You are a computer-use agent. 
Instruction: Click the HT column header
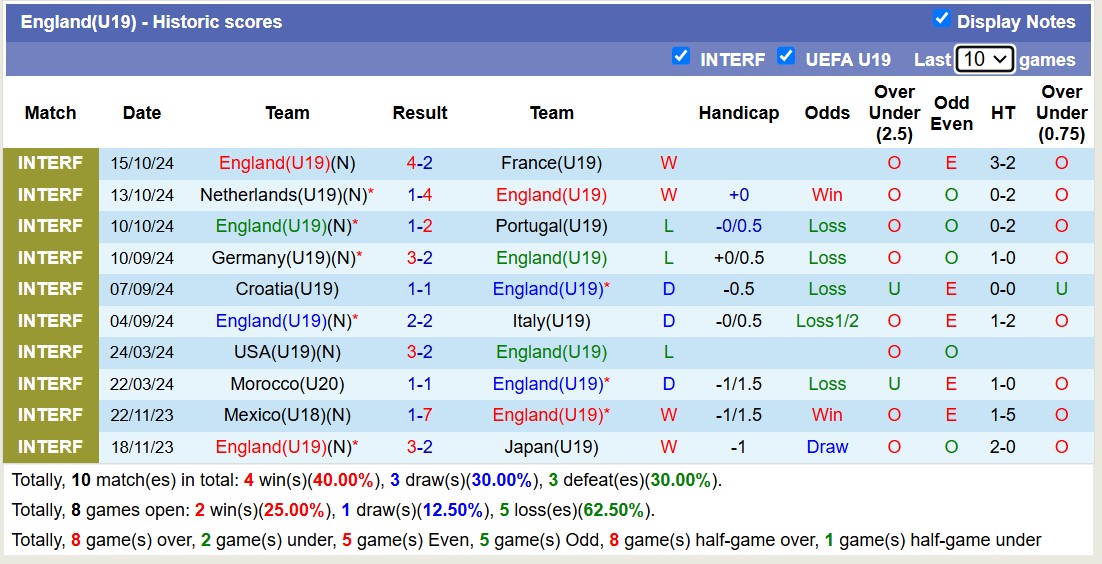1003,113
